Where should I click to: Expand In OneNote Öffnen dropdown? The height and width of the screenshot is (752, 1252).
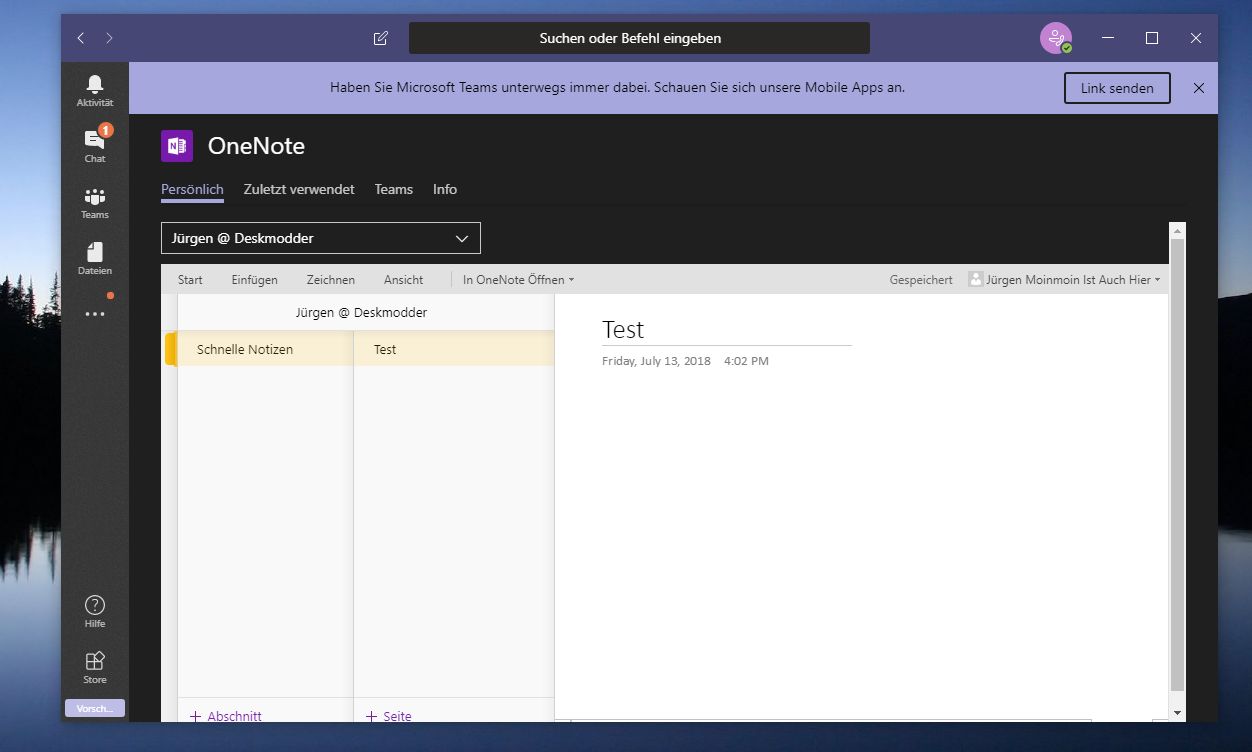[518, 280]
